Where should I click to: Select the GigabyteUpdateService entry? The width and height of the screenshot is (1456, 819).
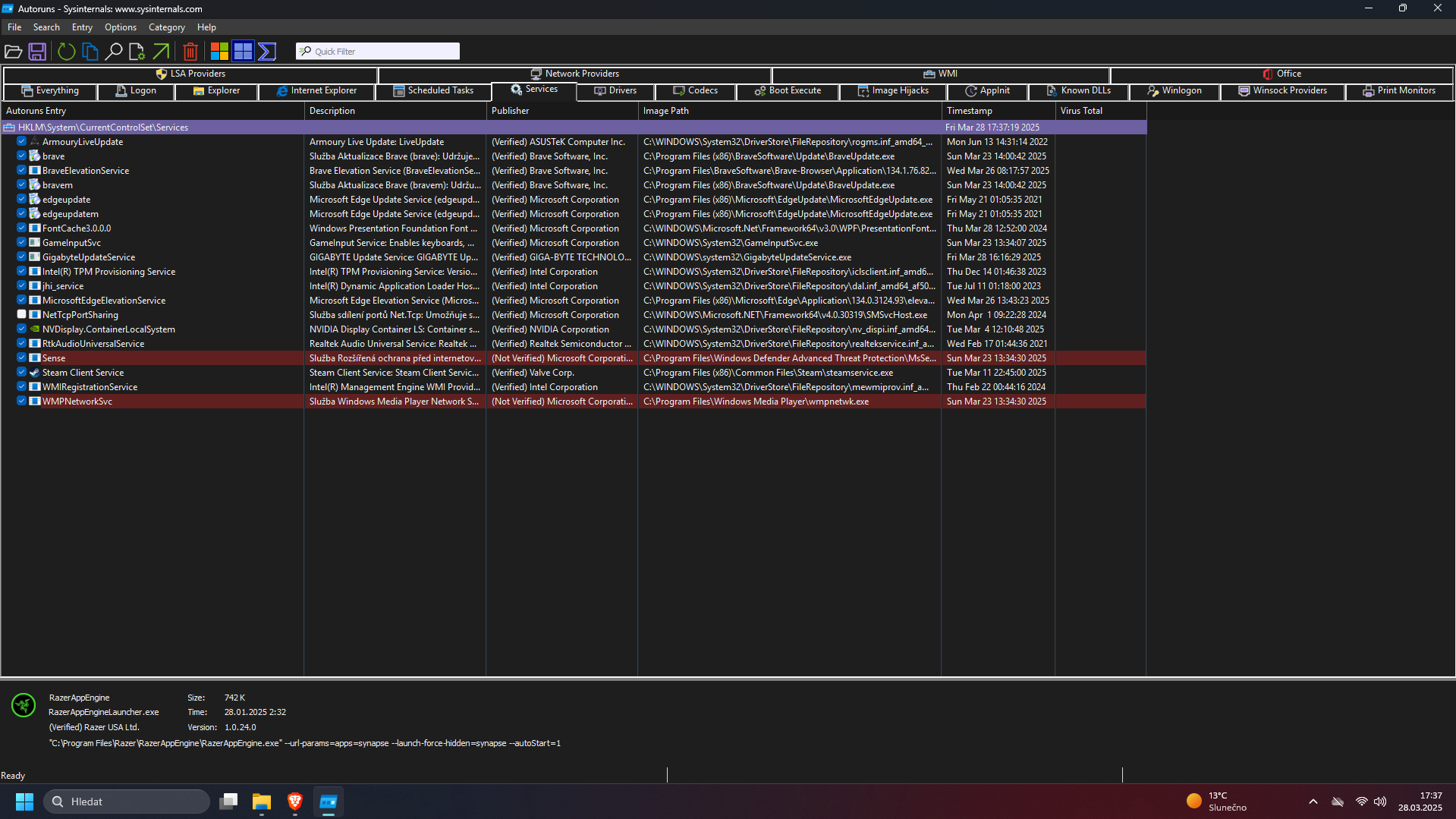pos(574,257)
